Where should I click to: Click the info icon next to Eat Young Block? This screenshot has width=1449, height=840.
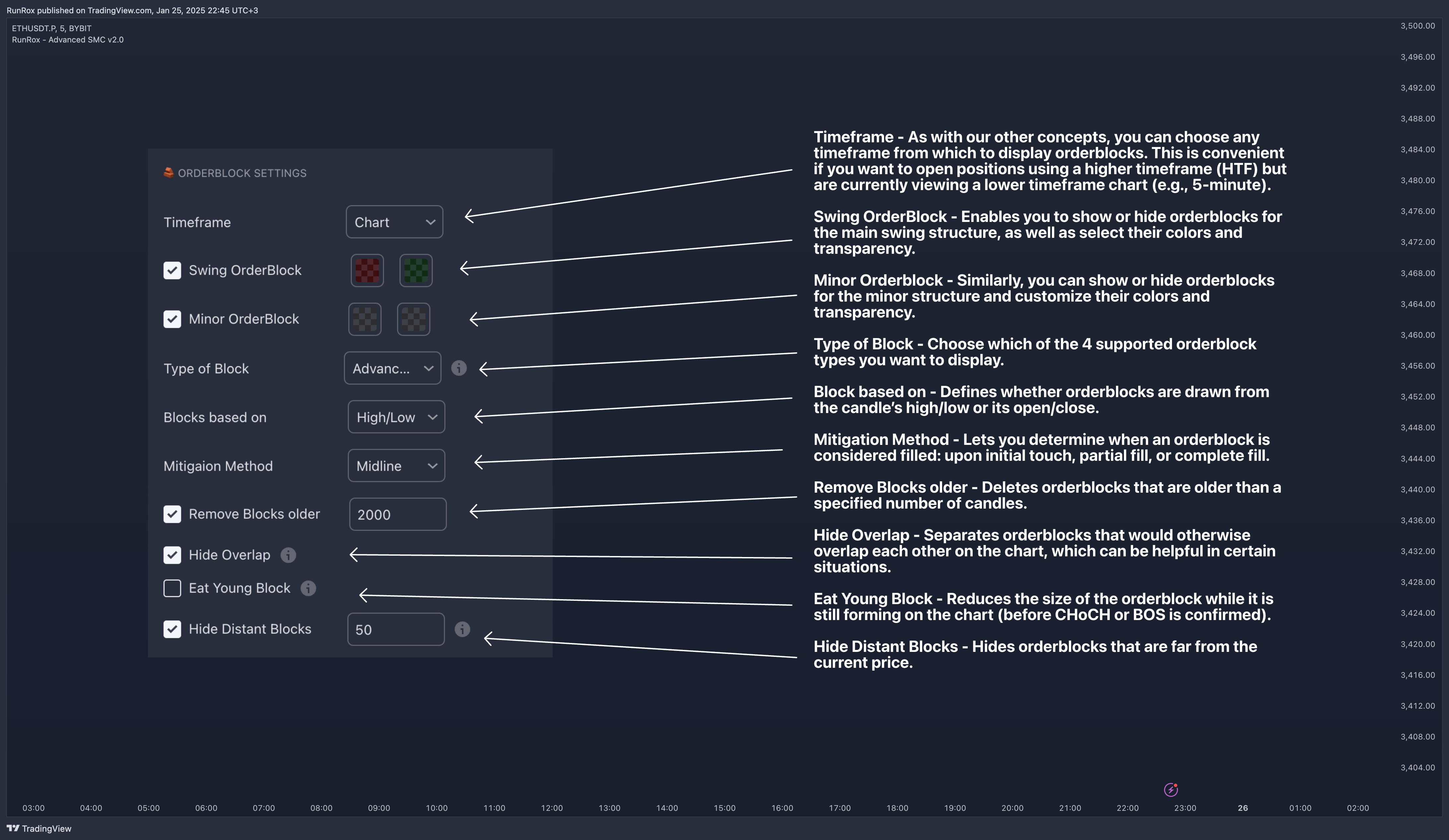308,588
